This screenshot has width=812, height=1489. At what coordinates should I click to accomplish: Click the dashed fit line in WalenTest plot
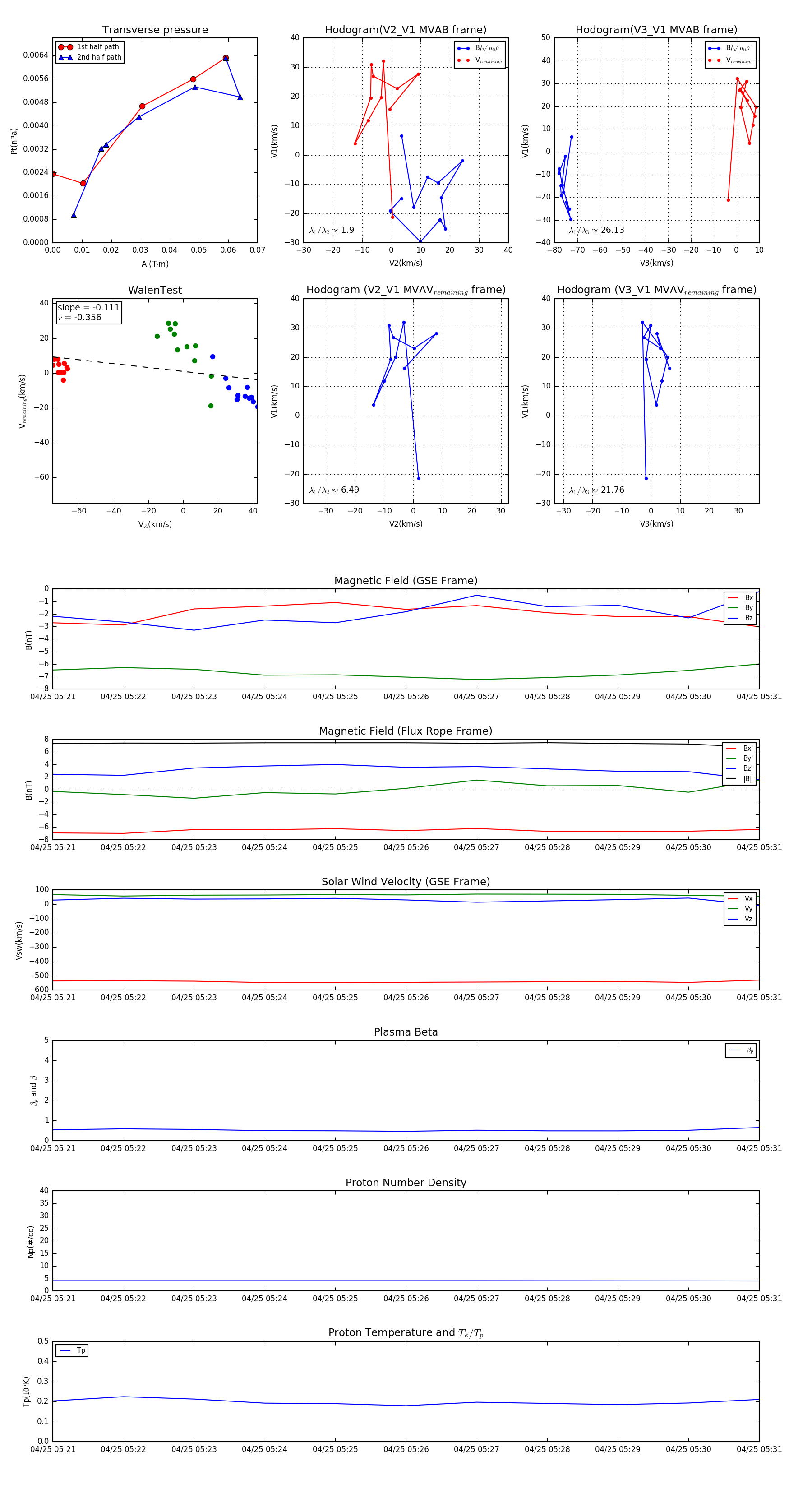(155, 368)
